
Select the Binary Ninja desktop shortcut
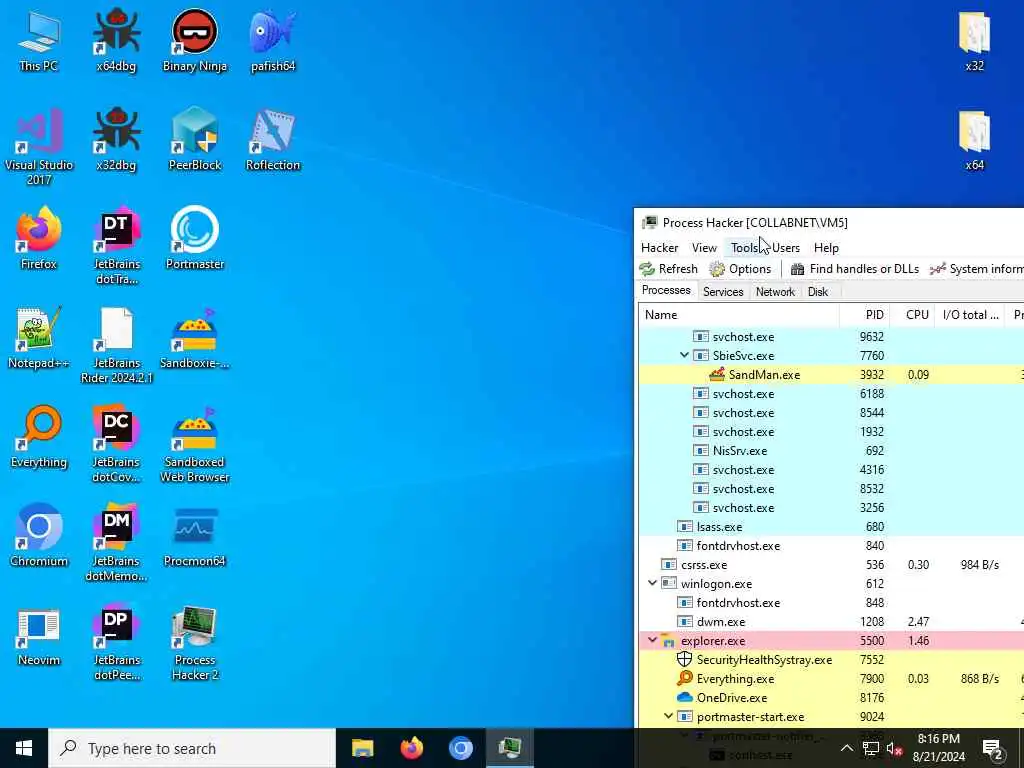[195, 40]
